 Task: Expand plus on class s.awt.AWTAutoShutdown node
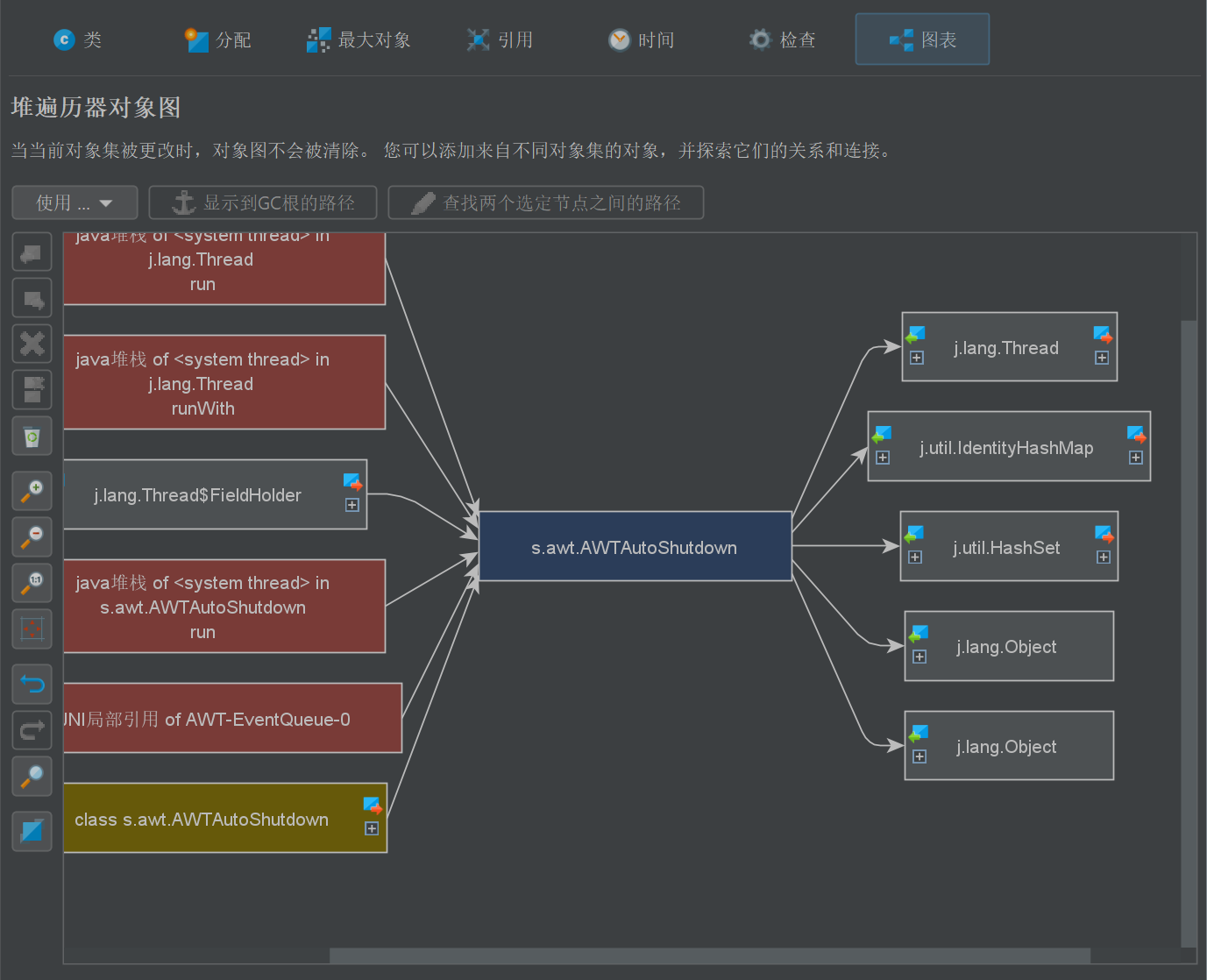point(372,829)
